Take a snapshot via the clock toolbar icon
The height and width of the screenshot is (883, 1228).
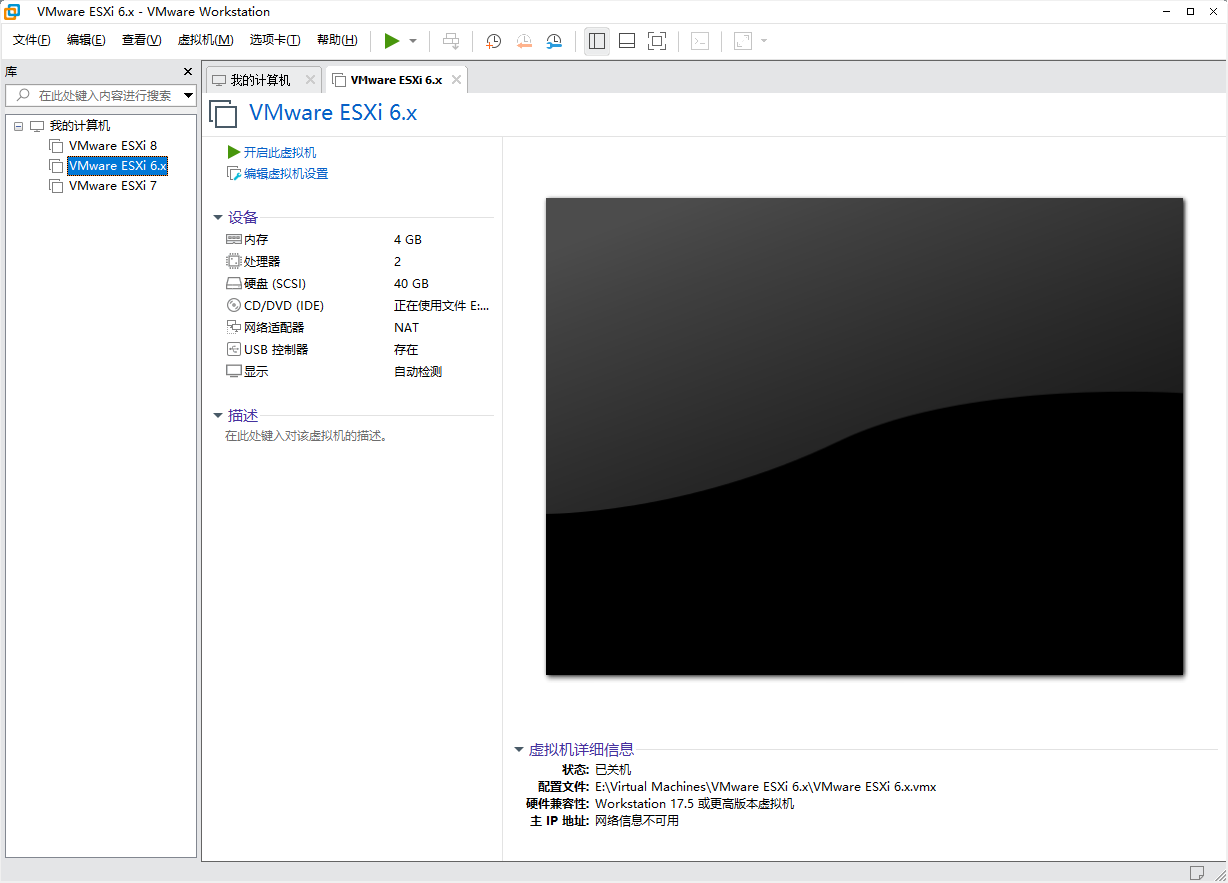492,41
